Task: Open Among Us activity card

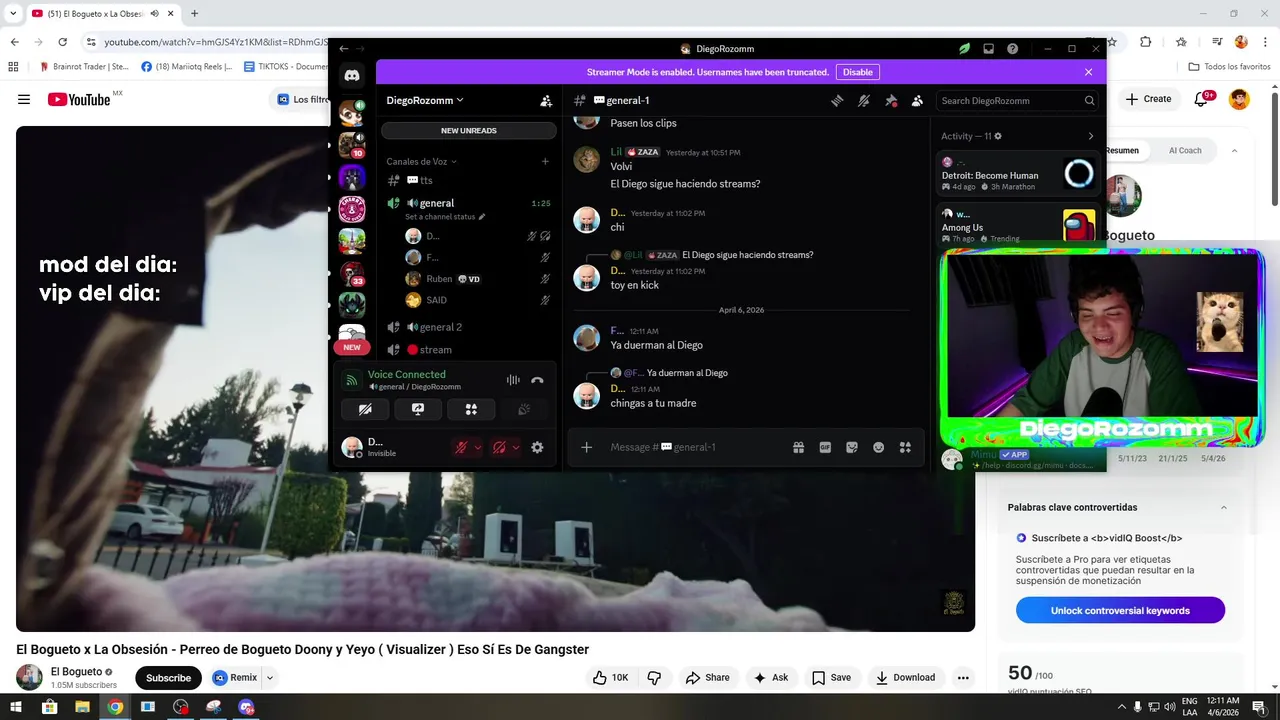Action: pos(1019,226)
